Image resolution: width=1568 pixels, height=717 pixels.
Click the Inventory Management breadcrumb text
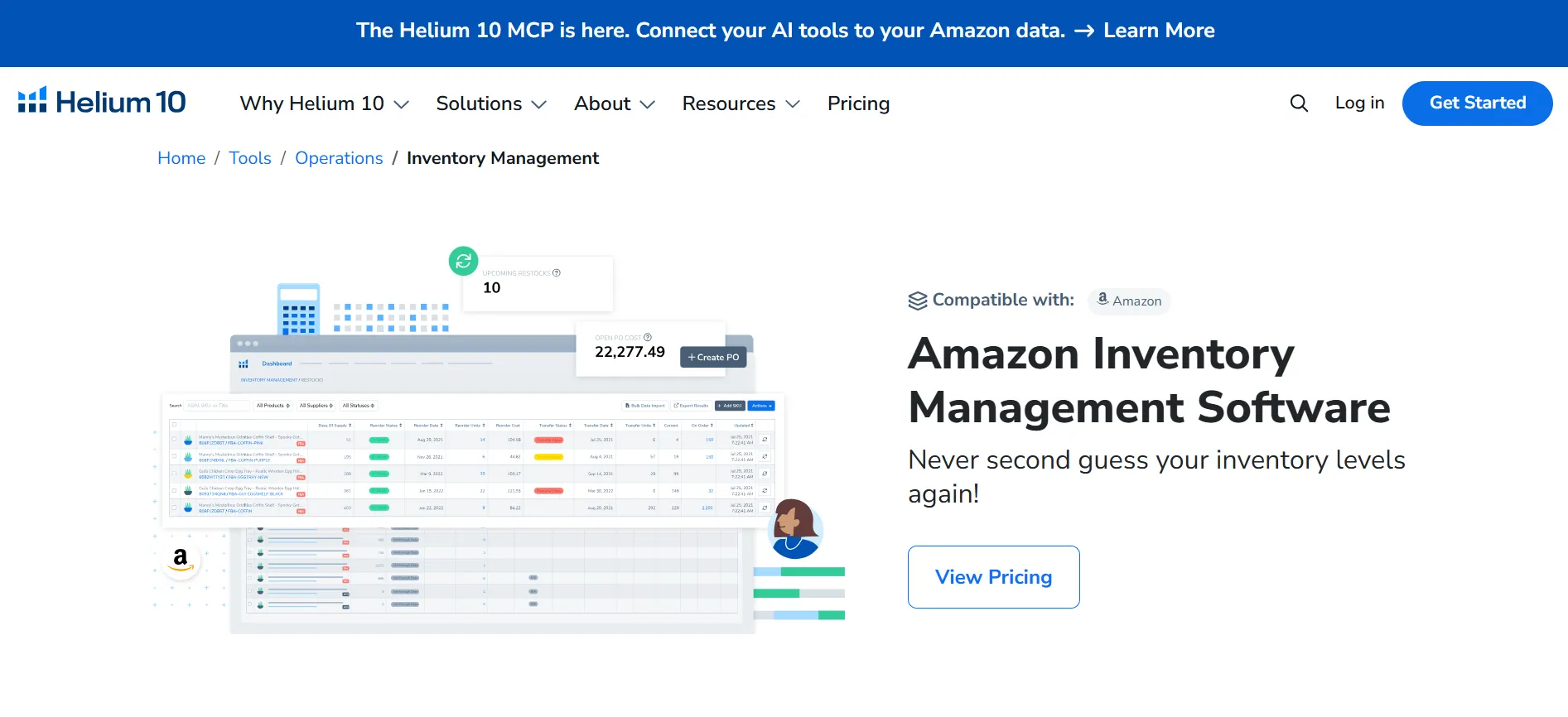coord(503,158)
